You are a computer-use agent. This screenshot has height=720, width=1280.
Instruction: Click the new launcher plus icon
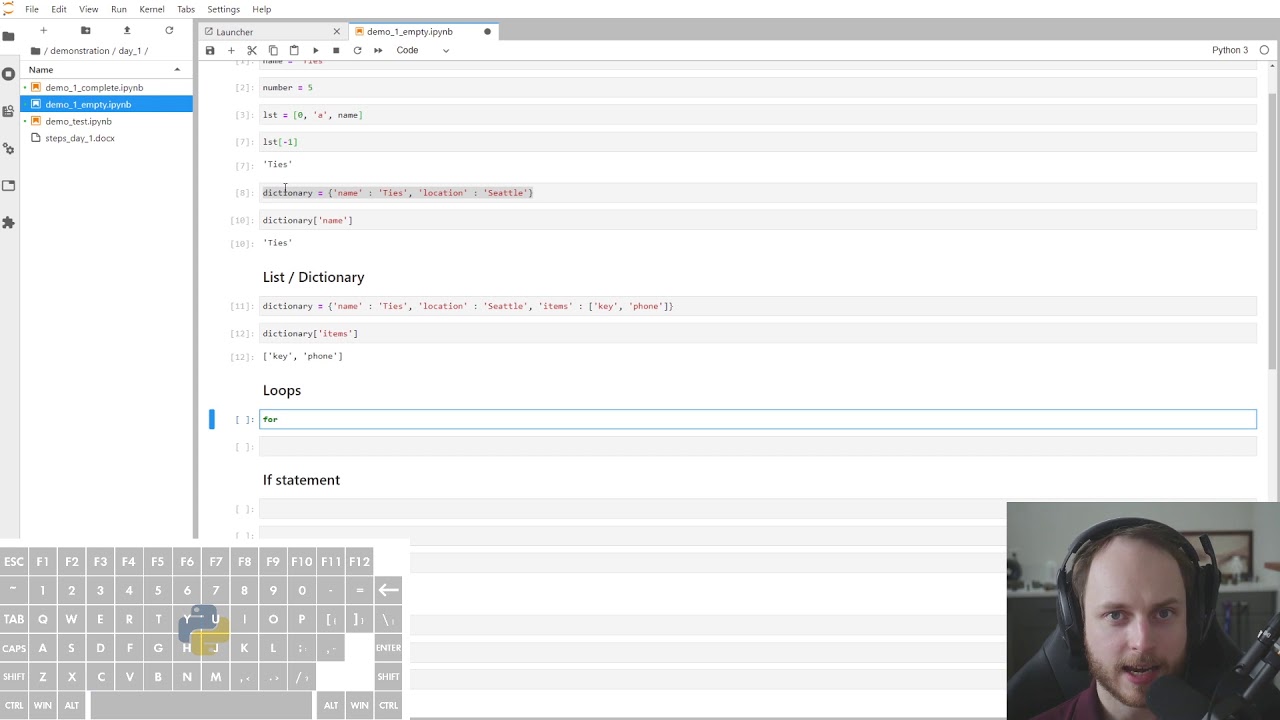43,31
